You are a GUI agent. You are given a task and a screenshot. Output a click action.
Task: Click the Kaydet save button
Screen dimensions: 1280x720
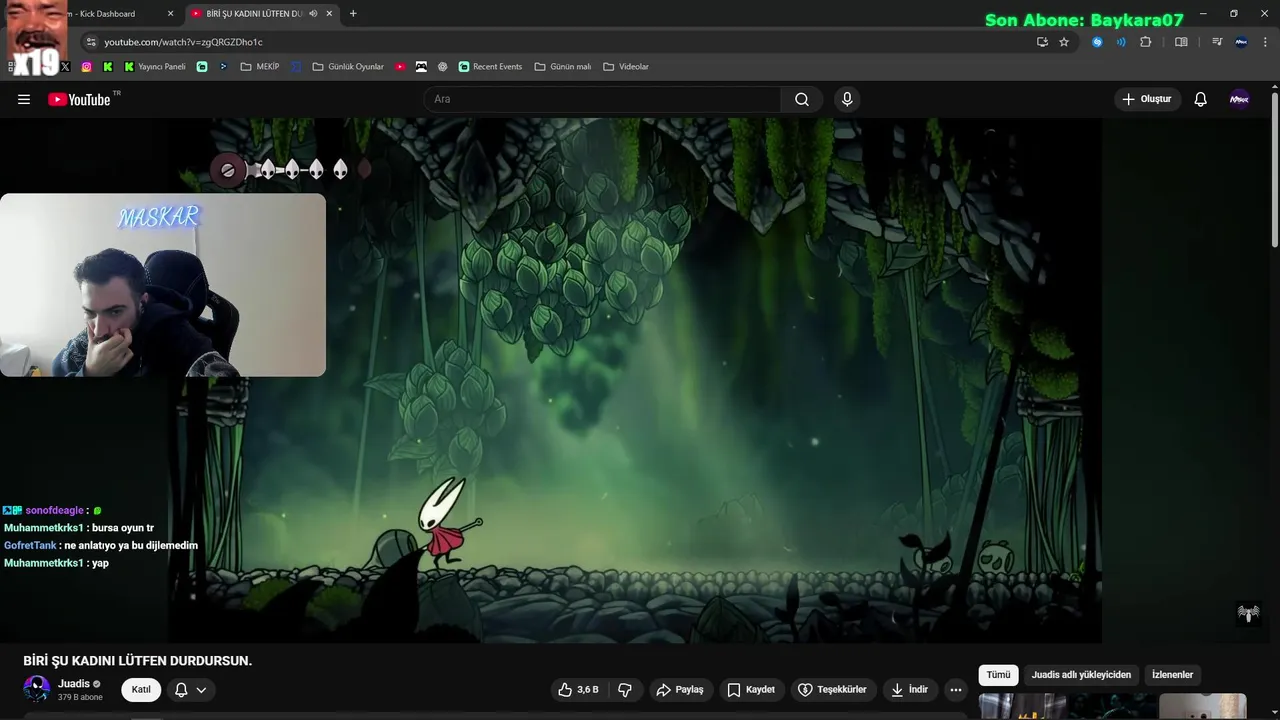click(751, 690)
